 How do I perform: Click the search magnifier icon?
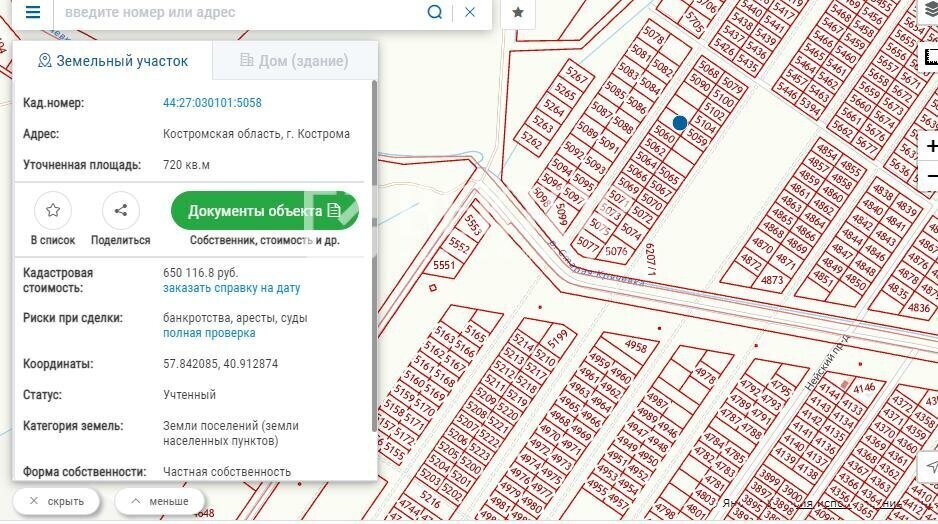(435, 12)
